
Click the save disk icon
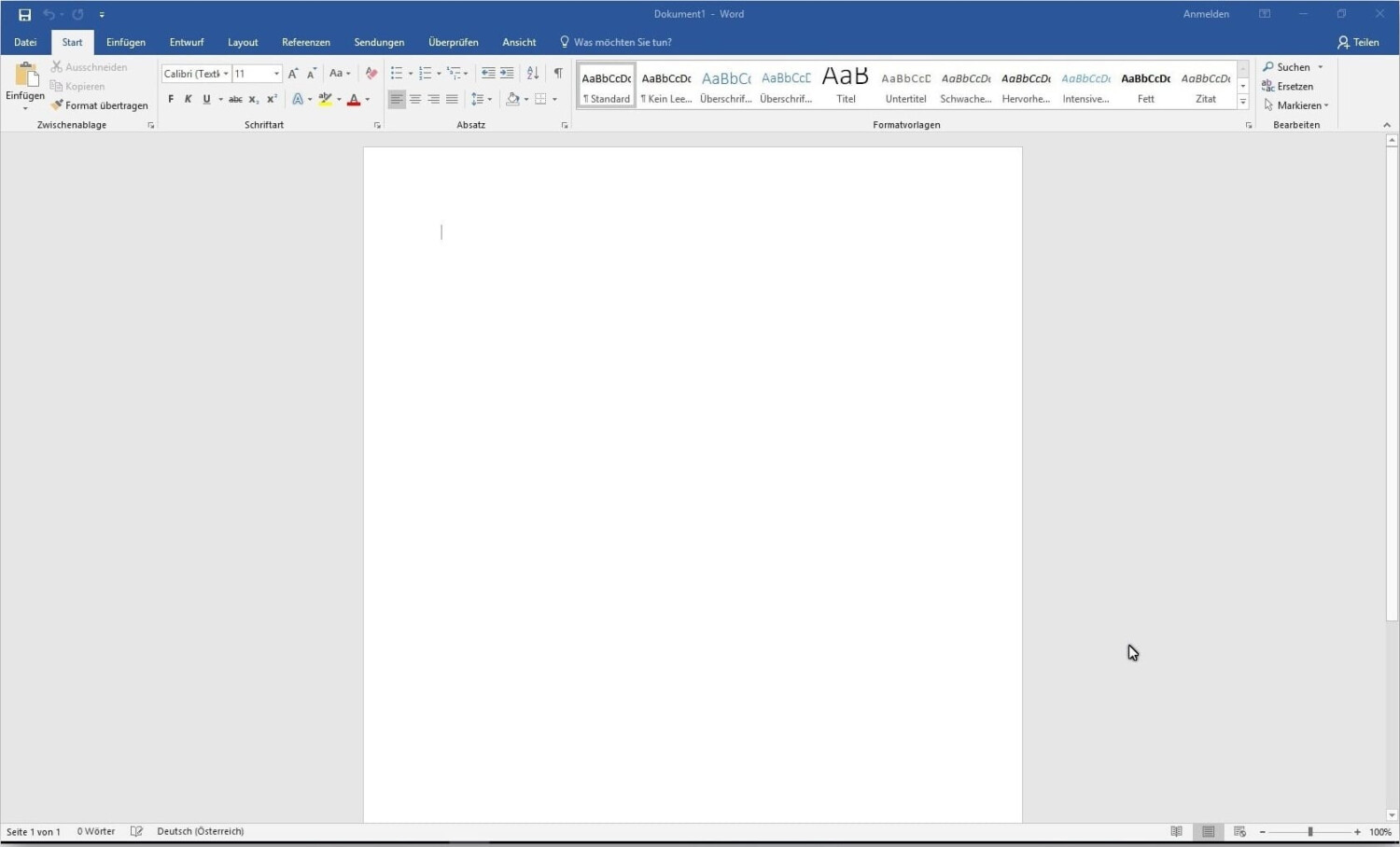click(x=25, y=15)
